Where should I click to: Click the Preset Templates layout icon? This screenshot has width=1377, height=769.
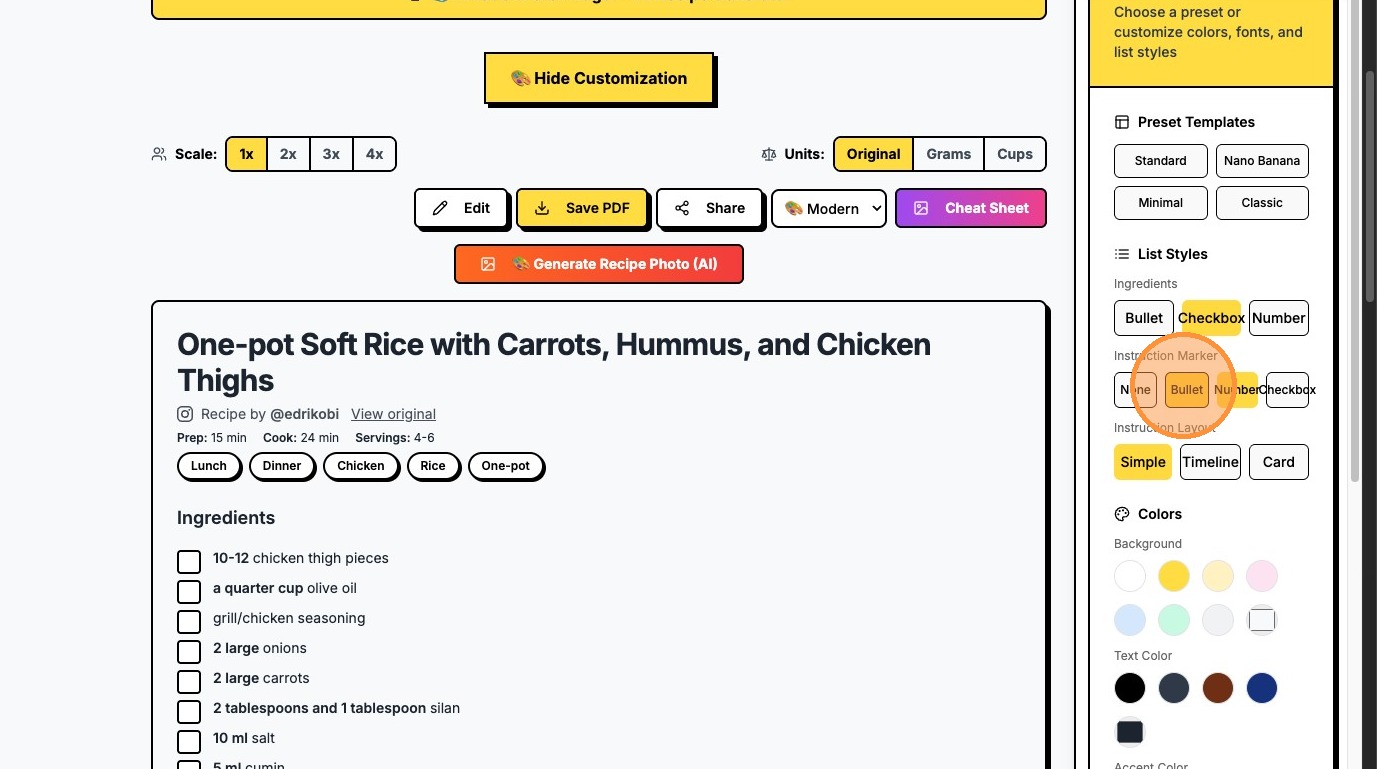tap(1122, 122)
